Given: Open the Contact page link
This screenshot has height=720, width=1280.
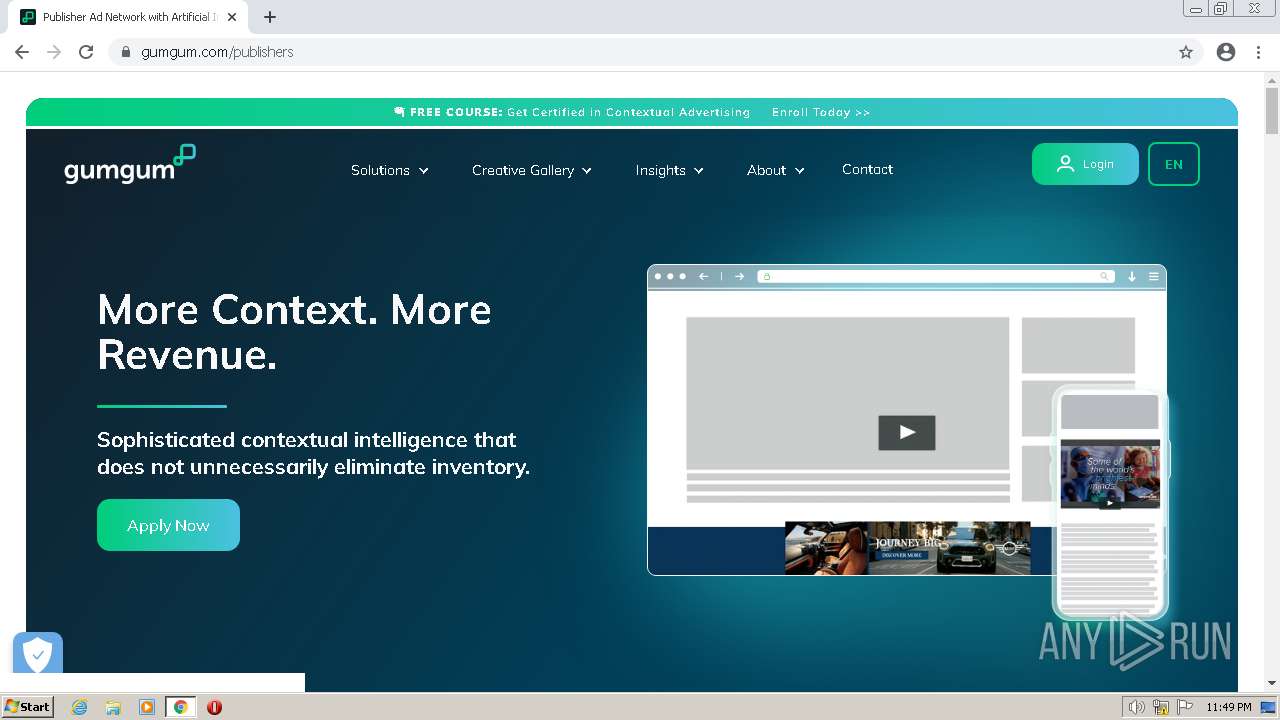Looking at the screenshot, I should click(867, 169).
